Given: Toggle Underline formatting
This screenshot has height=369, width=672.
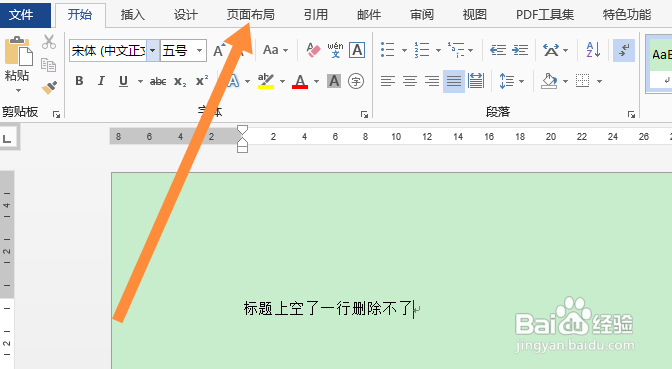Looking at the screenshot, I should click(123, 81).
